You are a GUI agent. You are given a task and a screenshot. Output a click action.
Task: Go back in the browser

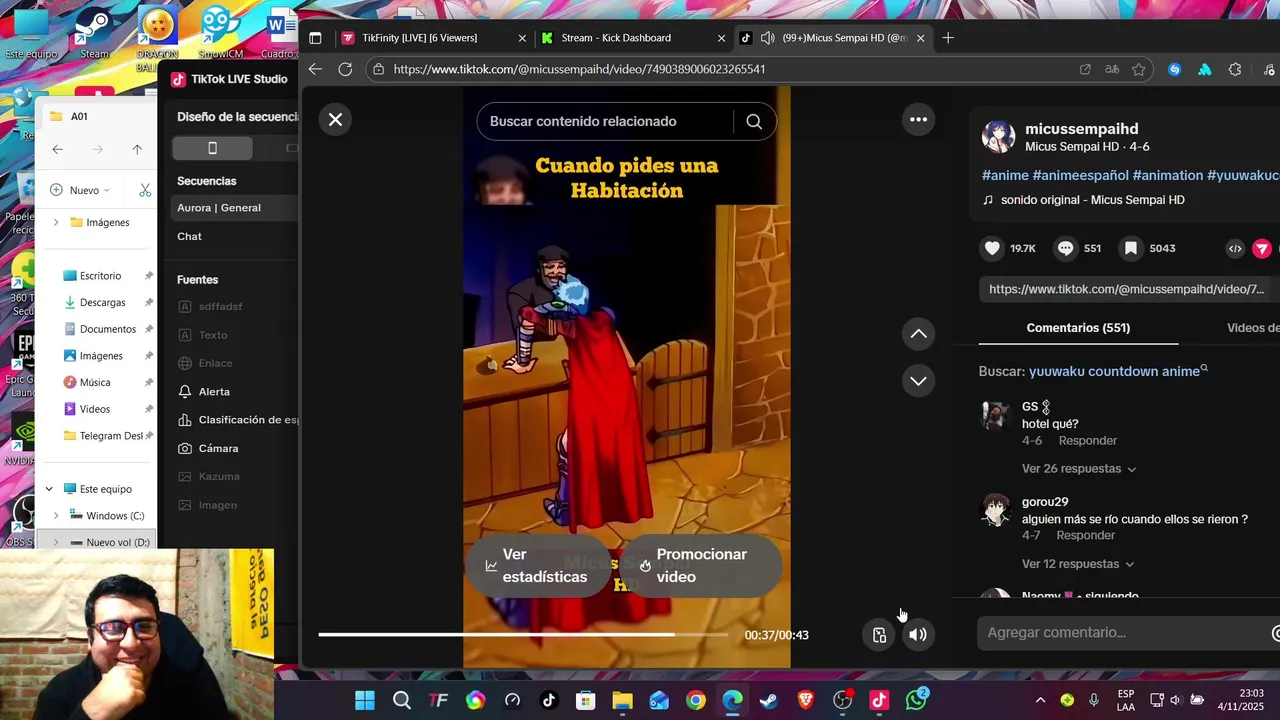tap(315, 69)
